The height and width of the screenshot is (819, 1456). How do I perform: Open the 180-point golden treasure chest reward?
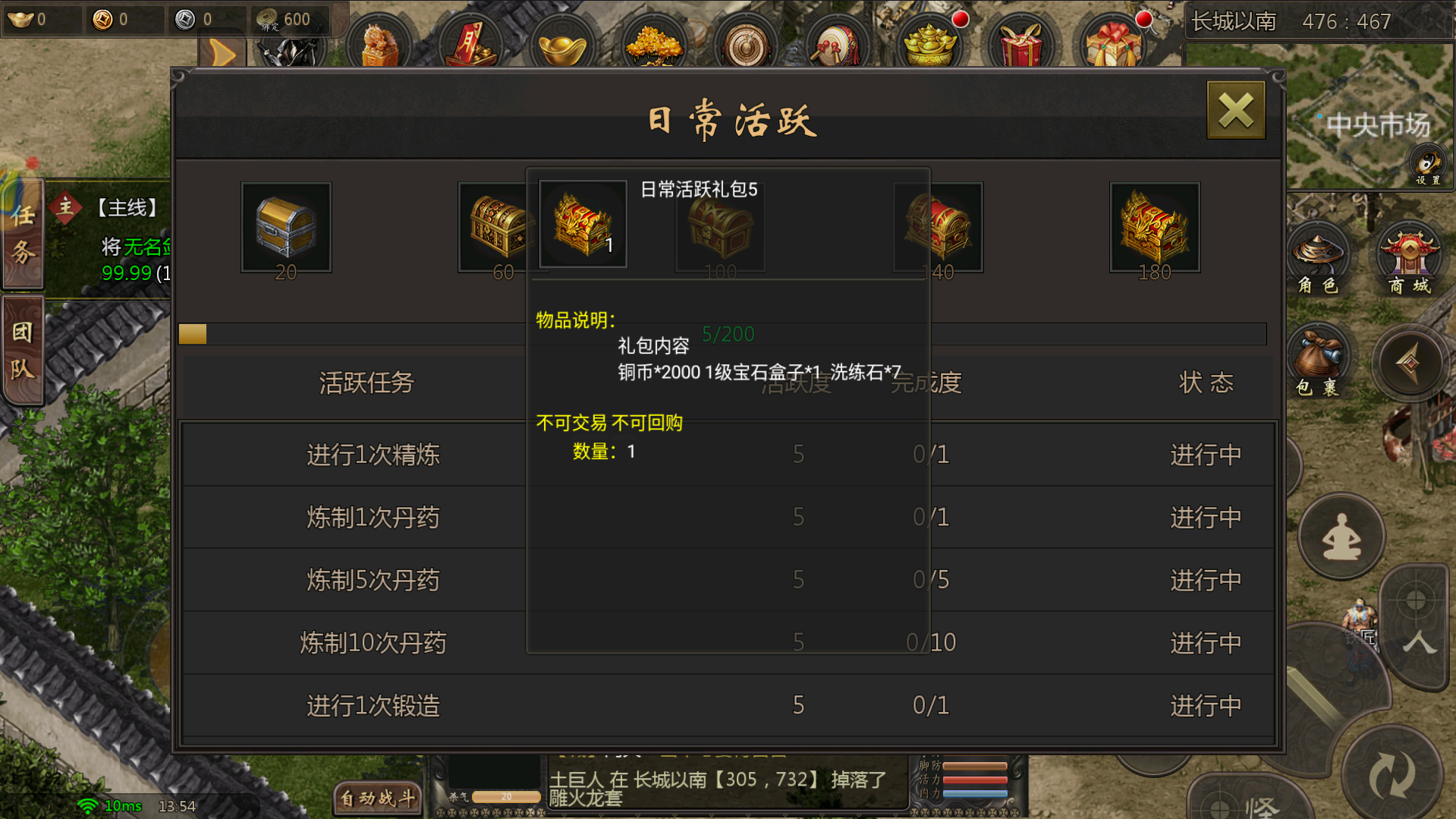1154,227
